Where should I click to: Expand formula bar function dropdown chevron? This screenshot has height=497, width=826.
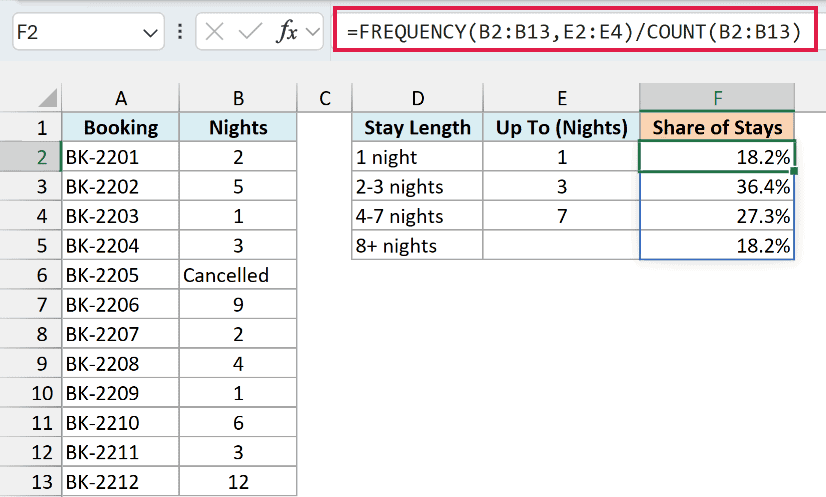click(x=312, y=32)
